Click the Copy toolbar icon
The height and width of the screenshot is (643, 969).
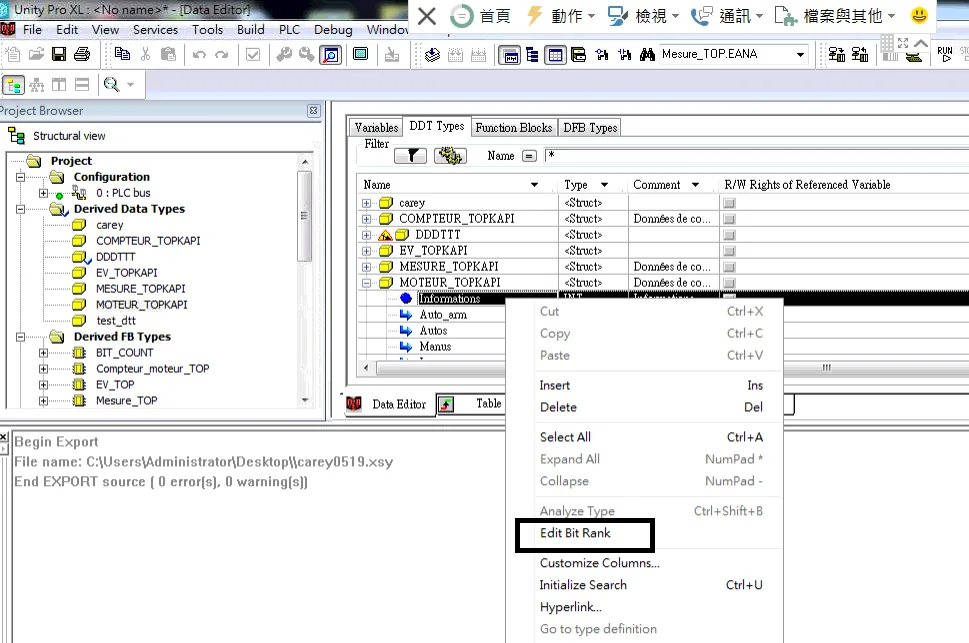click(x=122, y=54)
